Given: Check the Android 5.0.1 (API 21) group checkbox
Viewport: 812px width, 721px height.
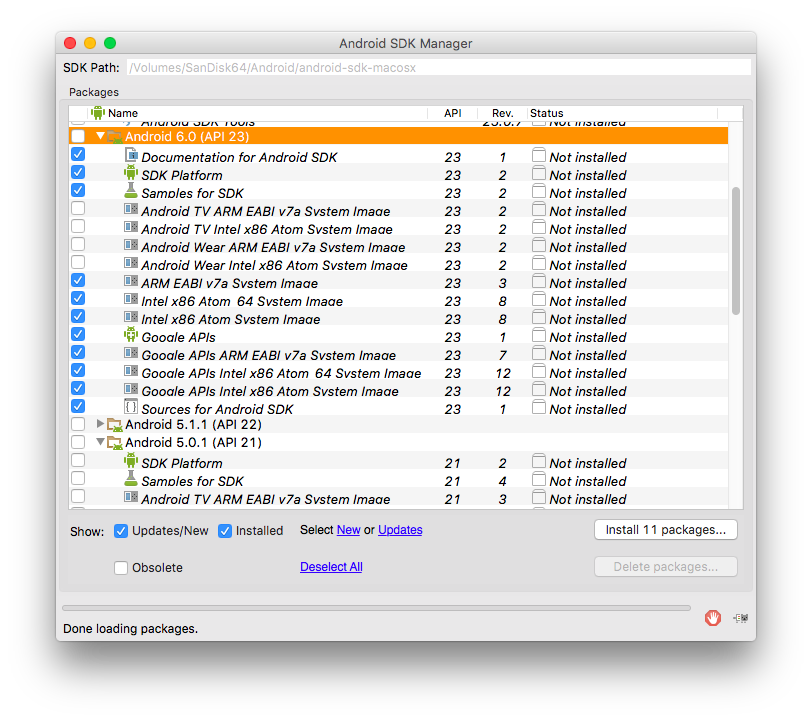Looking at the screenshot, I should (x=78, y=442).
